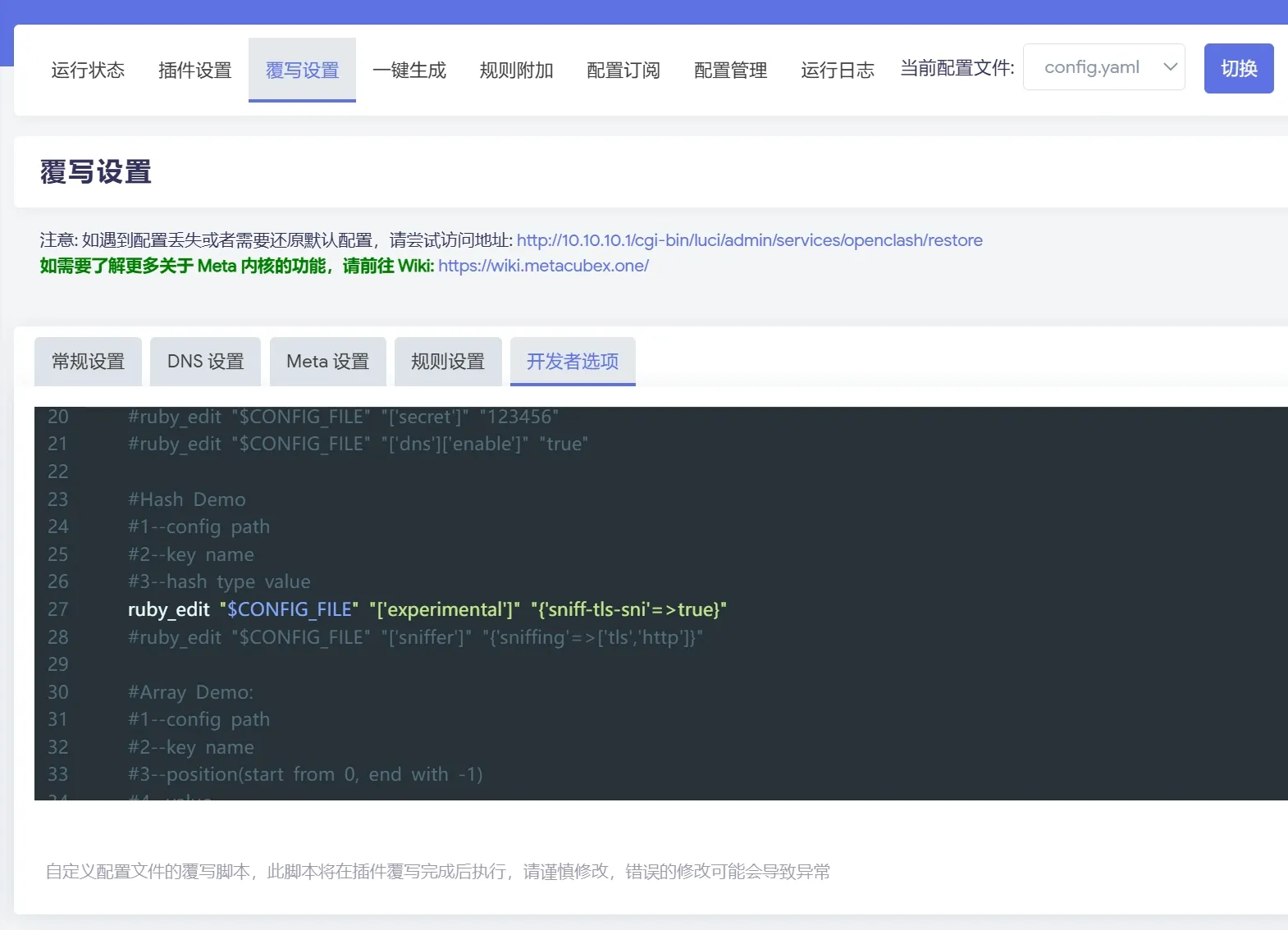Image resolution: width=1288 pixels, height=930 pixels.
Task: Click line 24 #1--config path comment
Action: (x=199, y=527)
